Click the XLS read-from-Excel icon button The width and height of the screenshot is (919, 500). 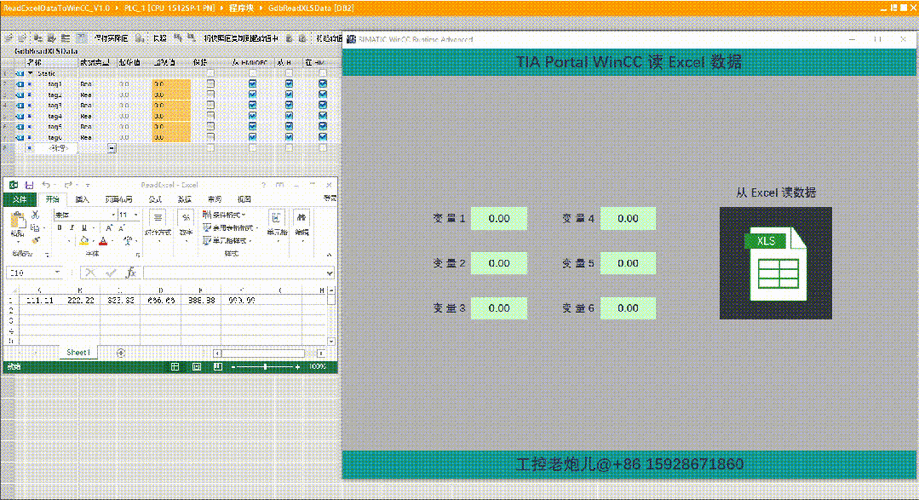(775, 263)
